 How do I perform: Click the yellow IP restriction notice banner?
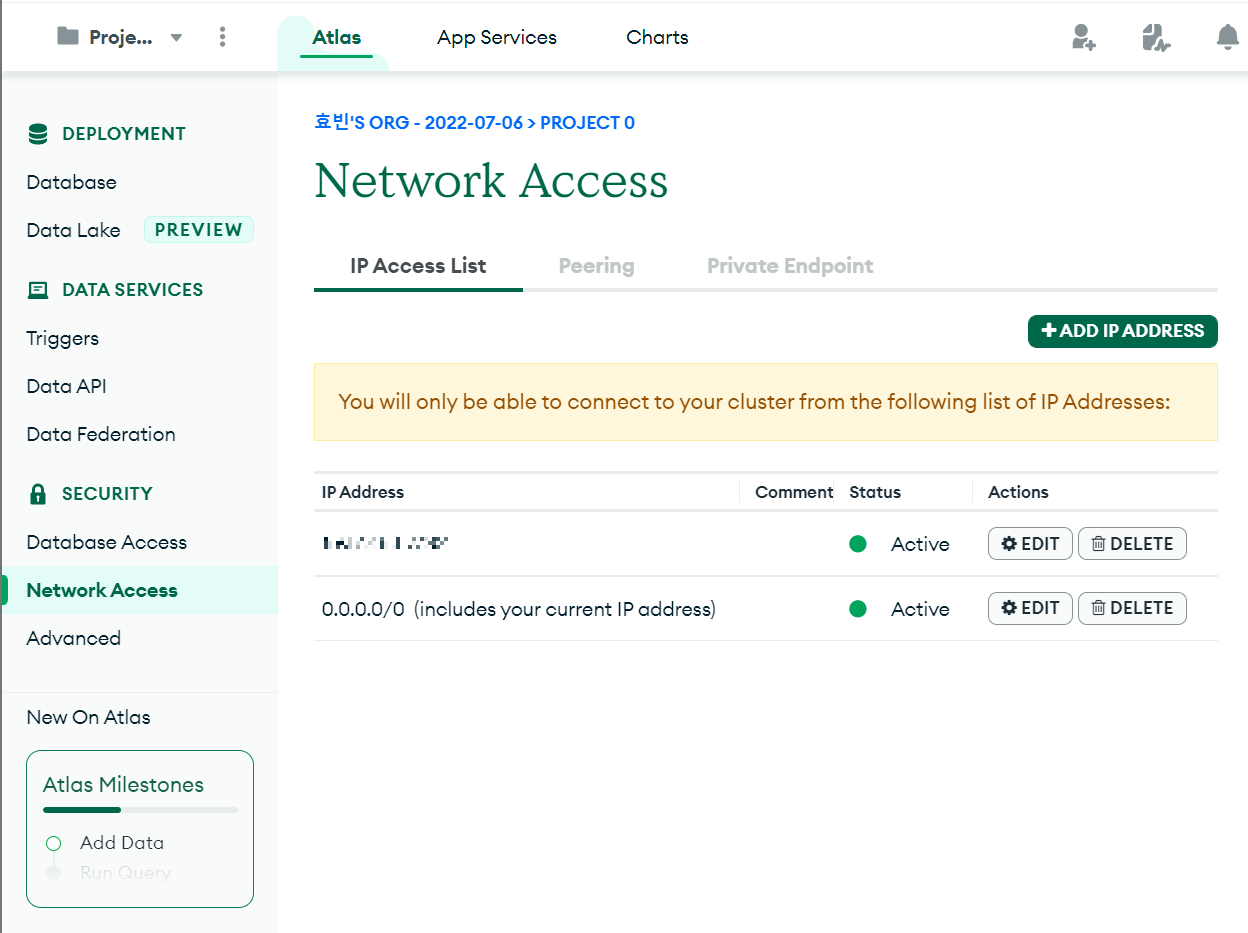point(766,402)
